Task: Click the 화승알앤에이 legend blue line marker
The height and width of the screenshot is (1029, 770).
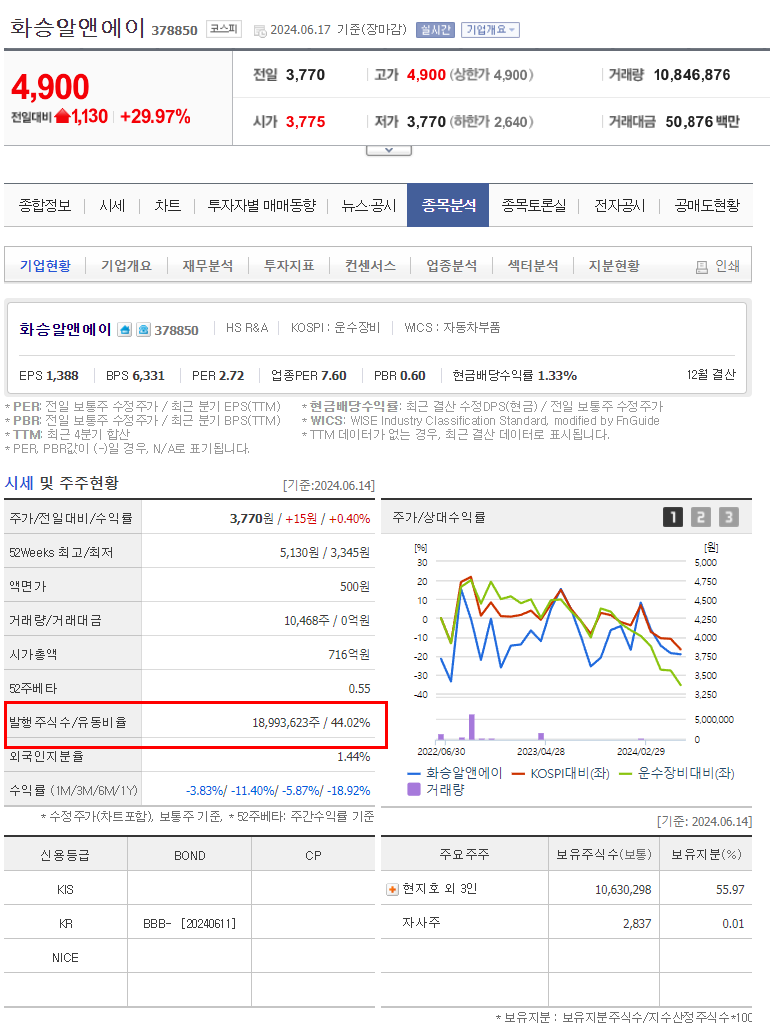Action: [x=414, y=774]
